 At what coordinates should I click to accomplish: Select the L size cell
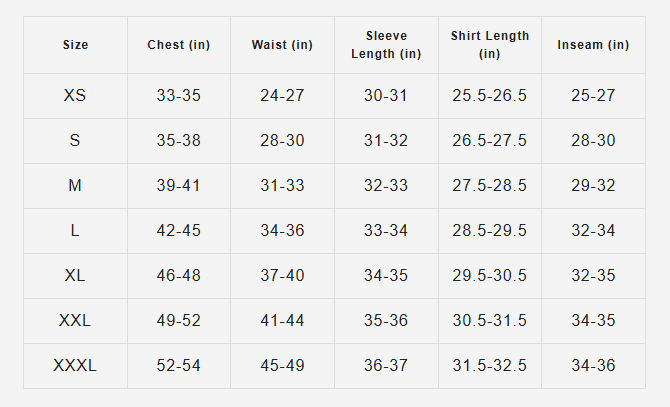pyautogui.click(x=75, y=231)
